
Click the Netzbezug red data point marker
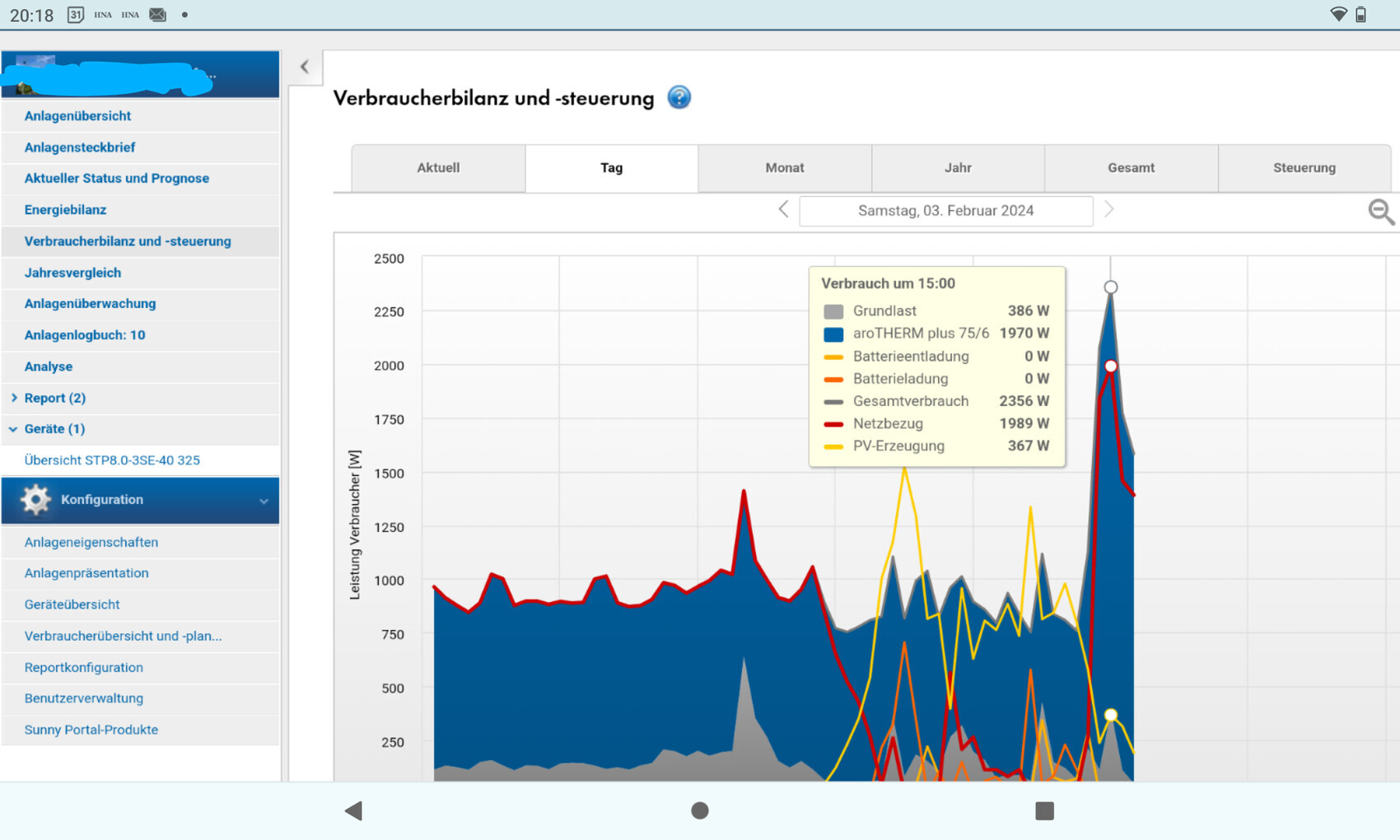pyautogui.click(x=1110, y=366)
